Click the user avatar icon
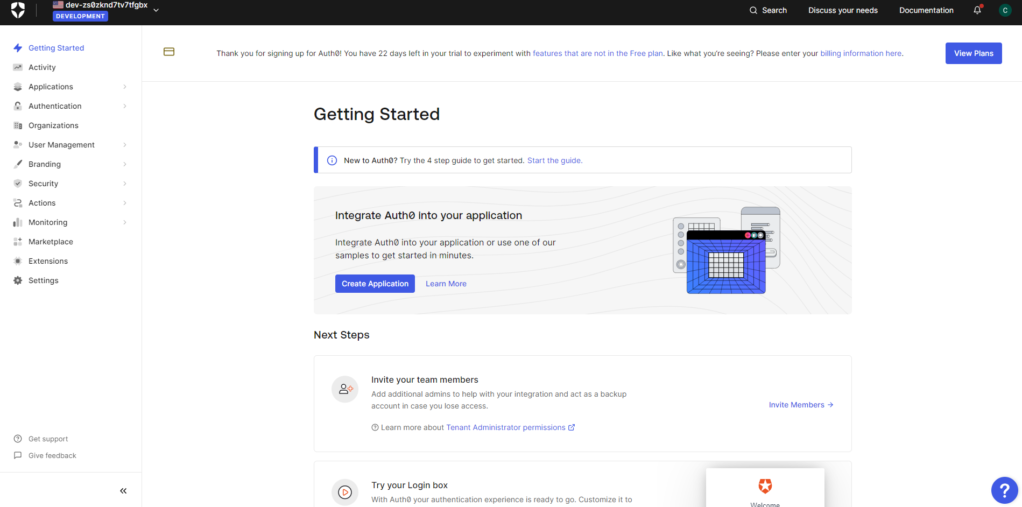1022x507 pixels. [x=1005, y=10]
